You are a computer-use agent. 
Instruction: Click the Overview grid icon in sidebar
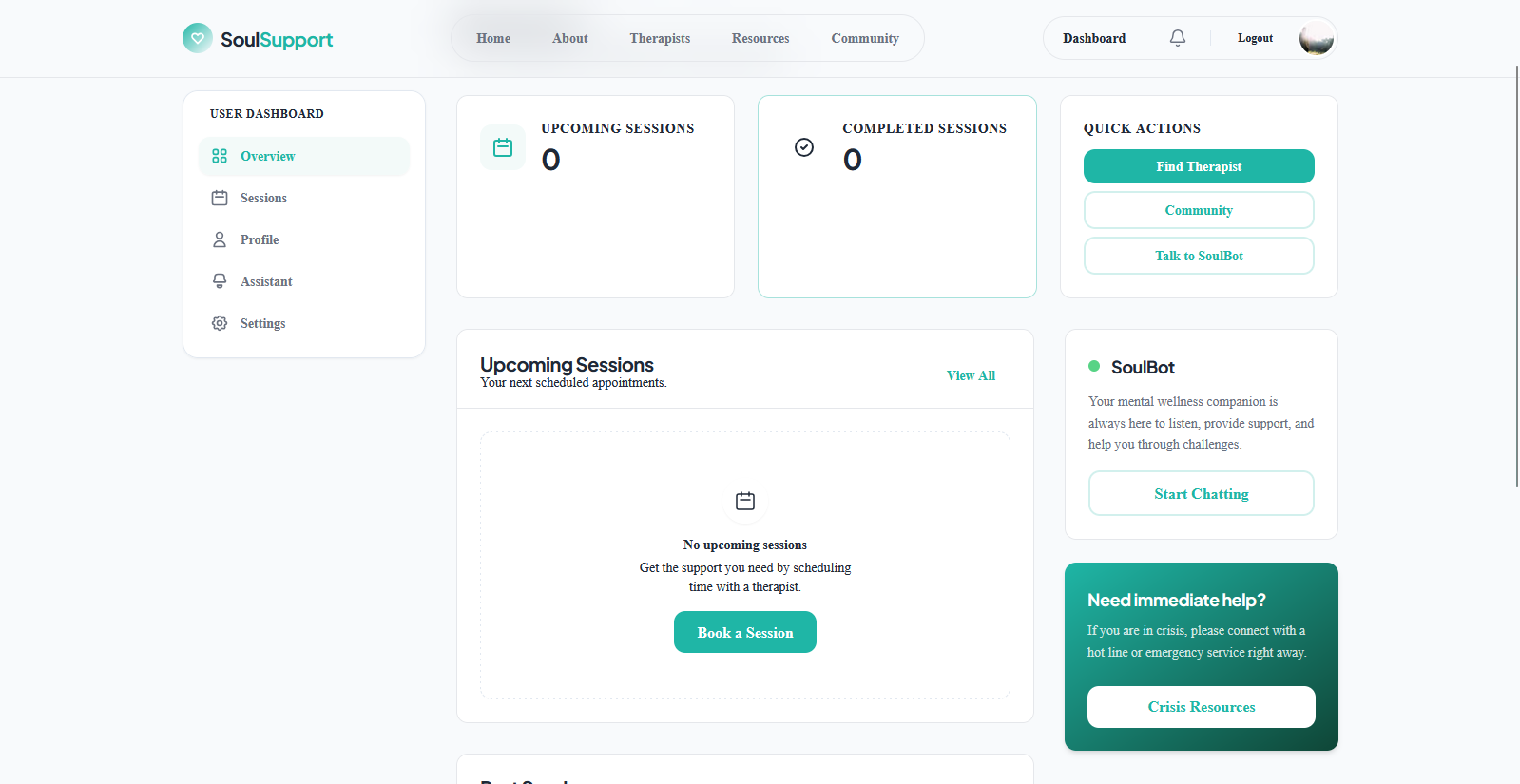click(220, 156)
